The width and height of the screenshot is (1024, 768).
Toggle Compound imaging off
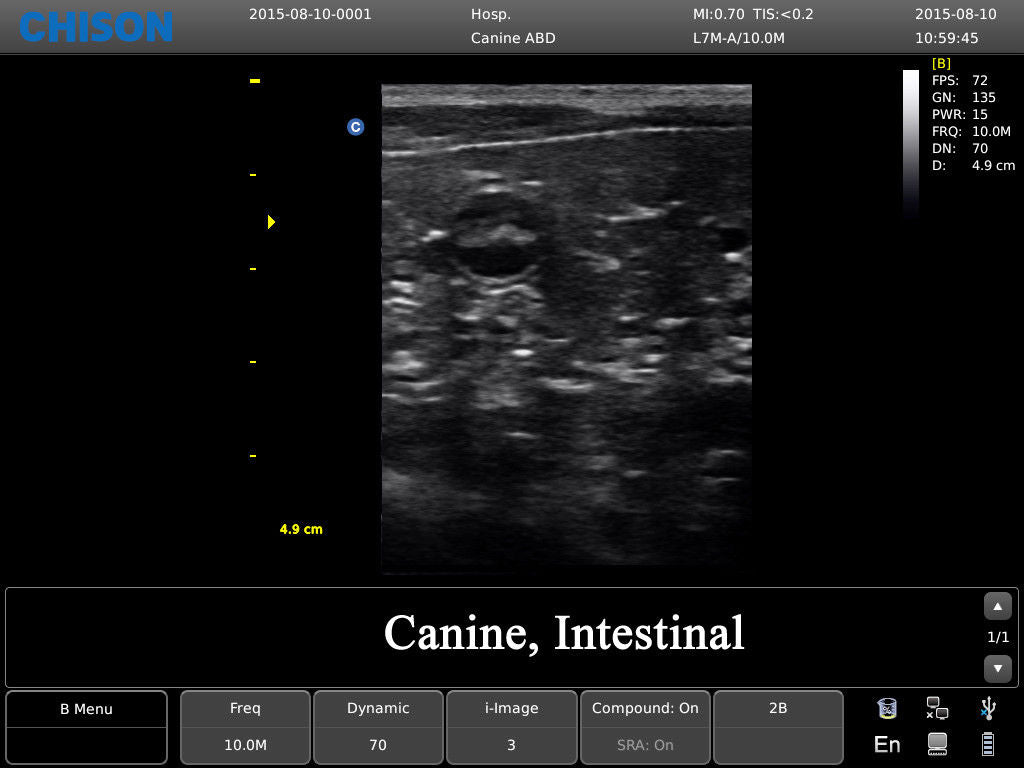click(645, 708)
